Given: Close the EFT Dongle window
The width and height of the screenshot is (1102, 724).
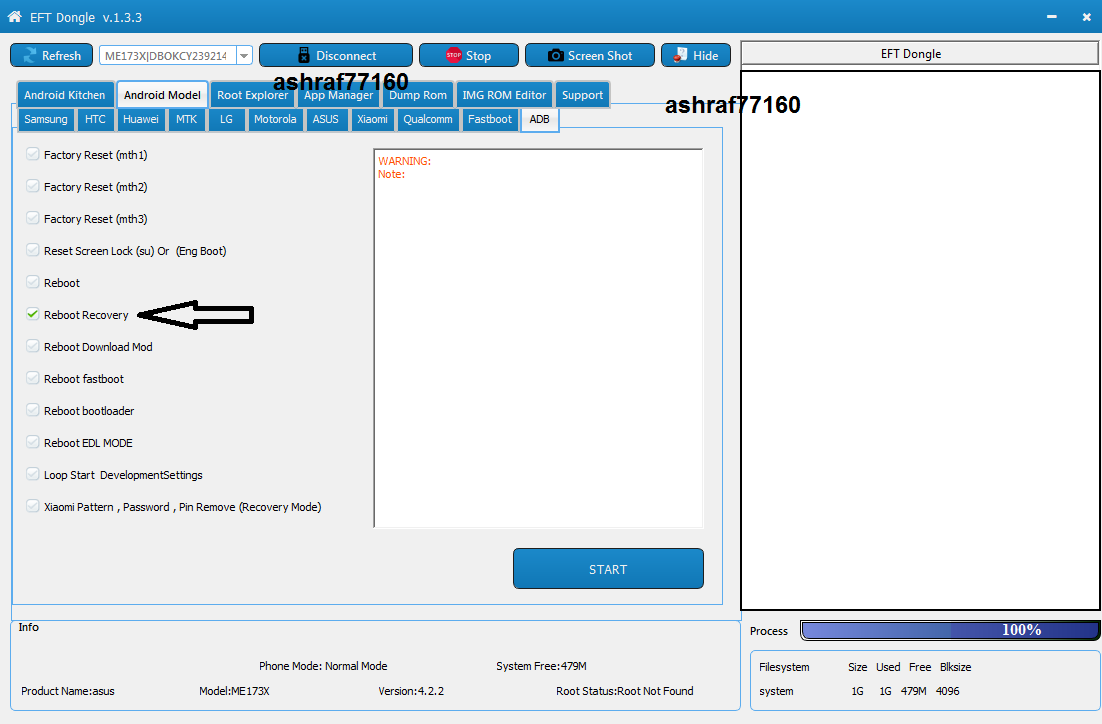Looking at the screenshot, I should point(1087,17).
